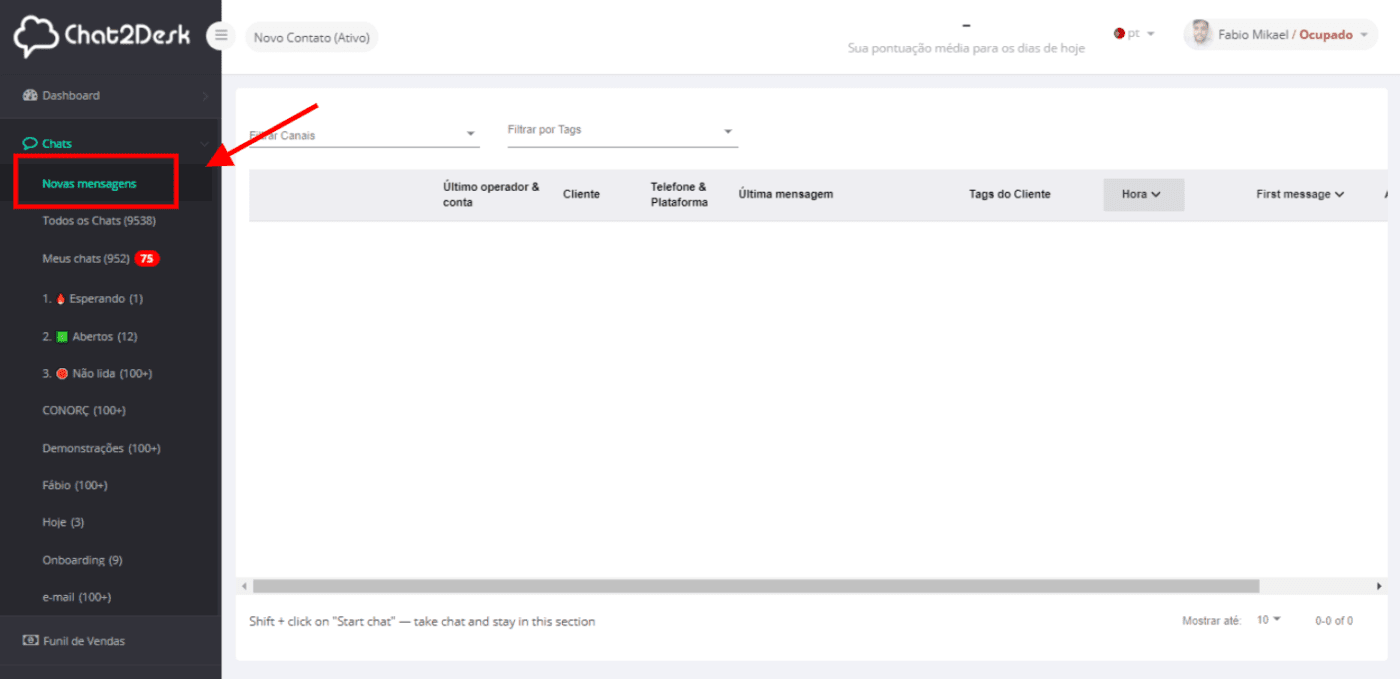The image size is (1400, 679).
Task: Click Fabio Mikael's avatar picture
Action: coord(1202,34)
